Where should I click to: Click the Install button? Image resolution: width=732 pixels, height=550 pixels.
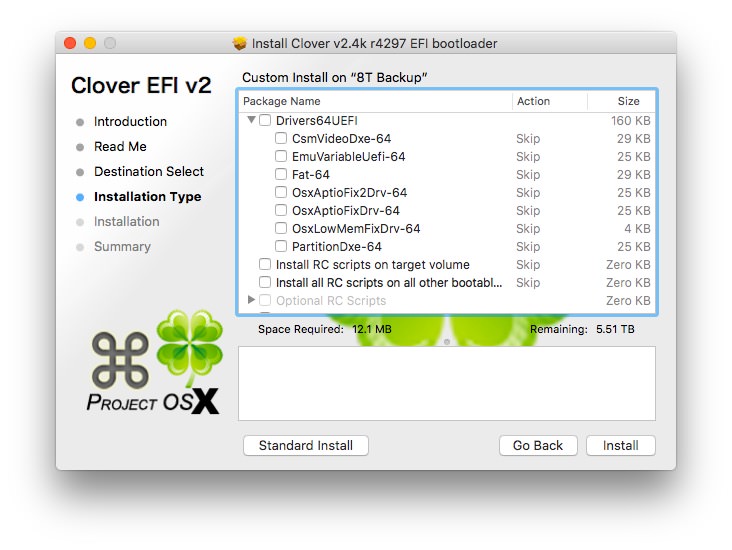(620, 445)
